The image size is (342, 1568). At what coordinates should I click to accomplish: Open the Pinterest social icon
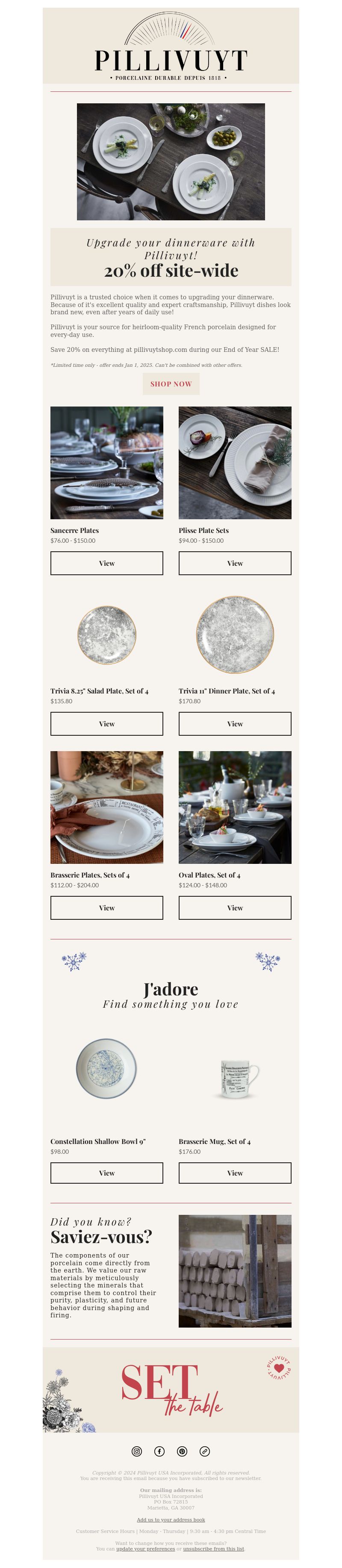click(182, 1451)
